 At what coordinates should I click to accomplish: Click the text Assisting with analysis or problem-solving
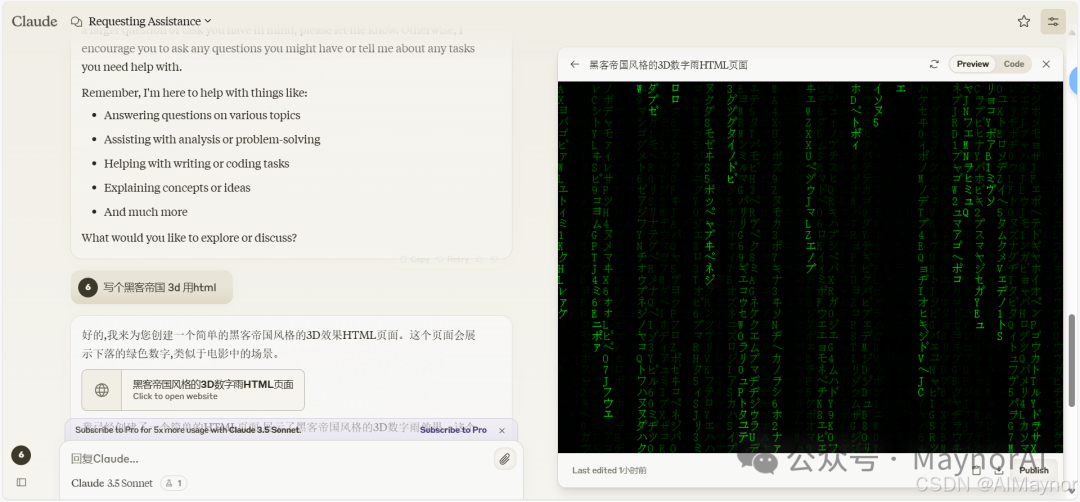pos(212,139)
